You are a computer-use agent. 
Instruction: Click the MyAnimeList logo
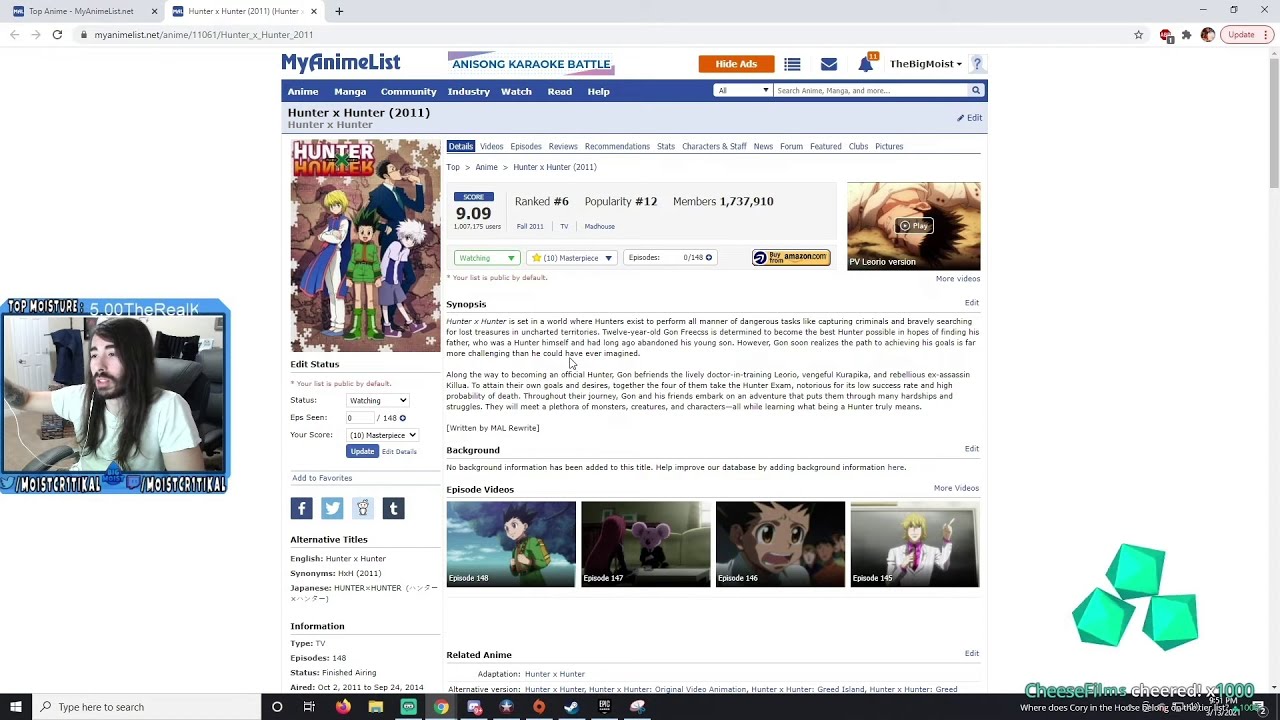click(x=341, y=63)
